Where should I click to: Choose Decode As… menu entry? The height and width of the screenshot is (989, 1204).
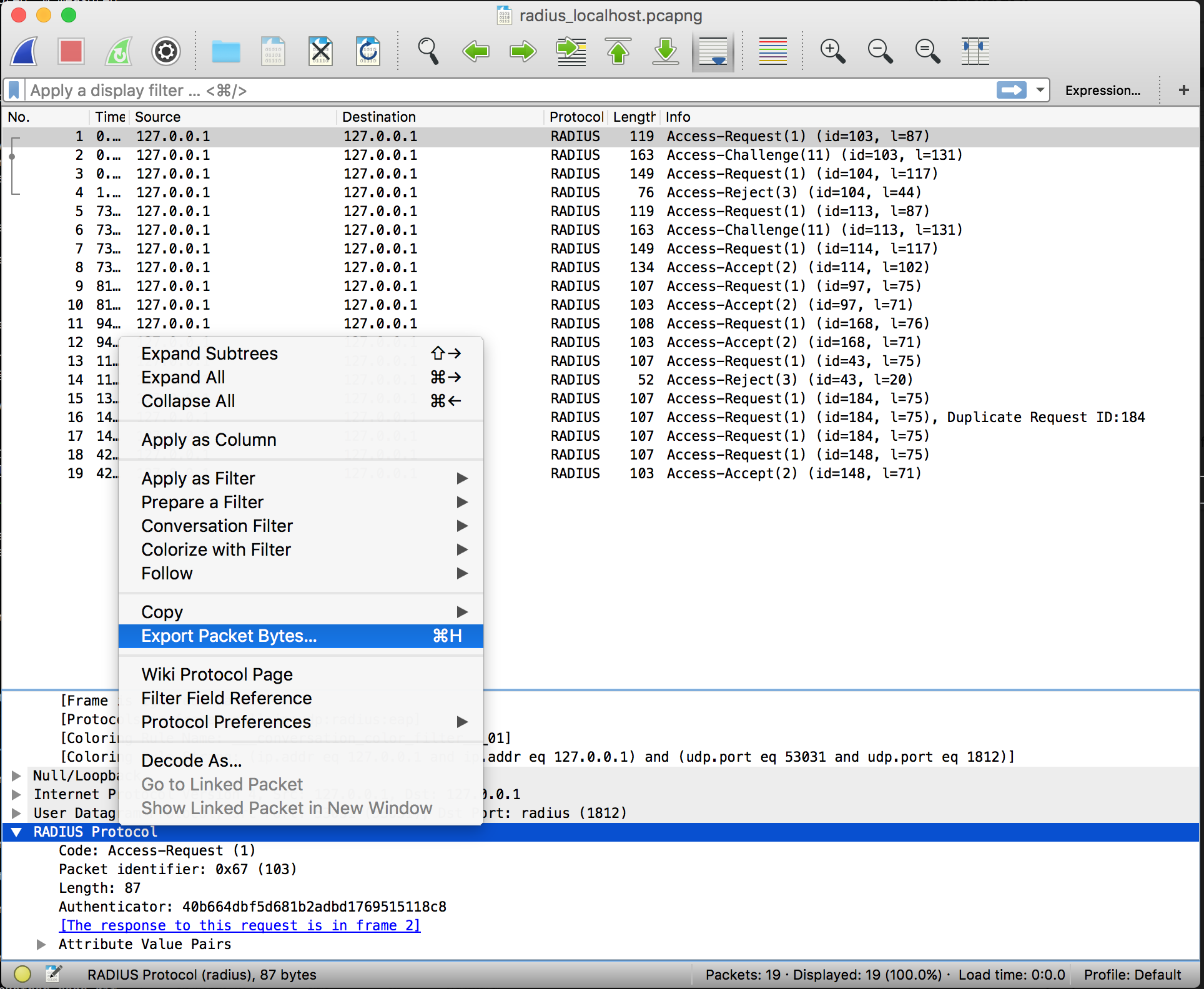point(301,760)
